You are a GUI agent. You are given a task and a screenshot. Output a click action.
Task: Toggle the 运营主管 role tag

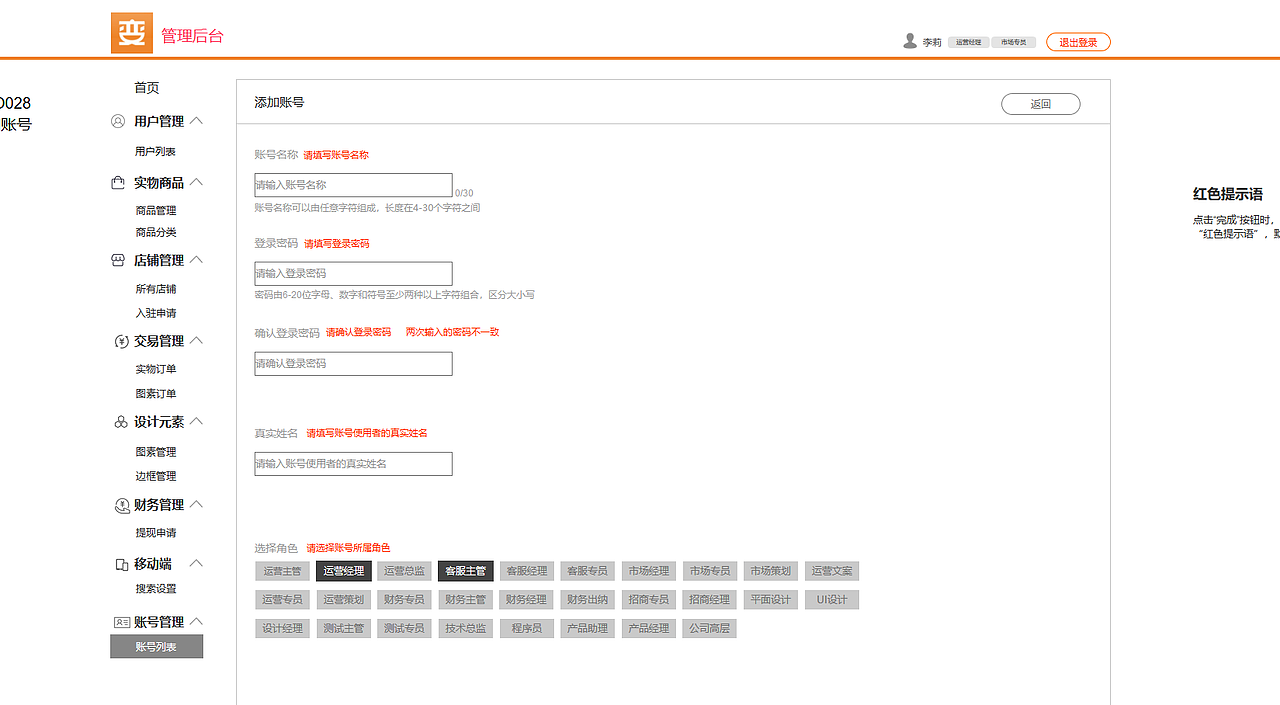point(282,571)
